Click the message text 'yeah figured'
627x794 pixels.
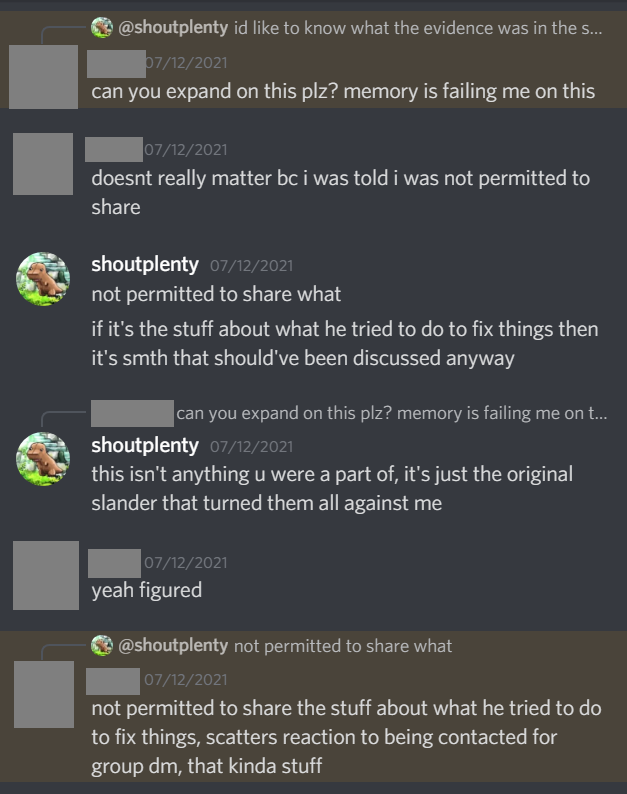pos(146,590)
